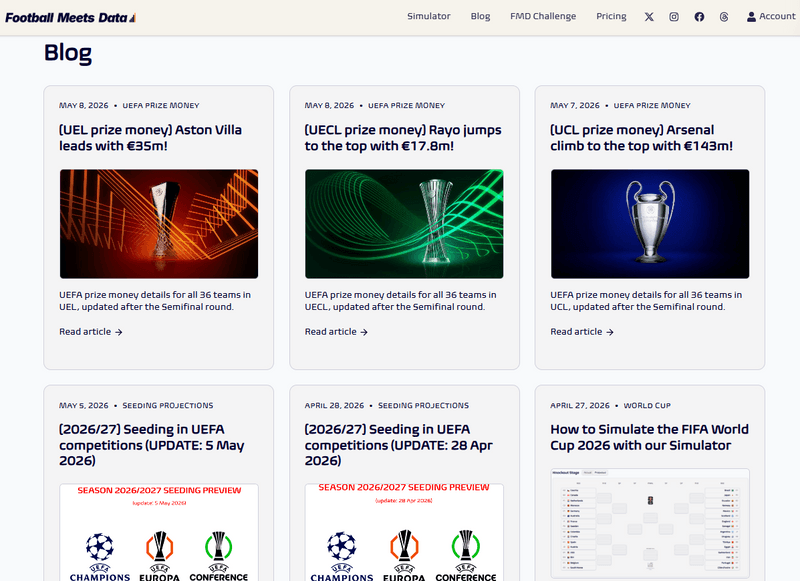
Task: Click Read article under the UEL post
Action: (x=91, y=332)
